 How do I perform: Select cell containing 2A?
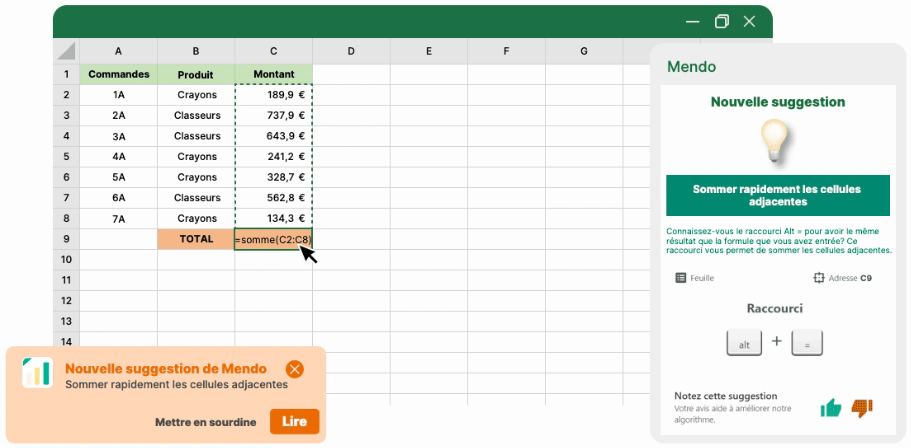coord(119,116)
